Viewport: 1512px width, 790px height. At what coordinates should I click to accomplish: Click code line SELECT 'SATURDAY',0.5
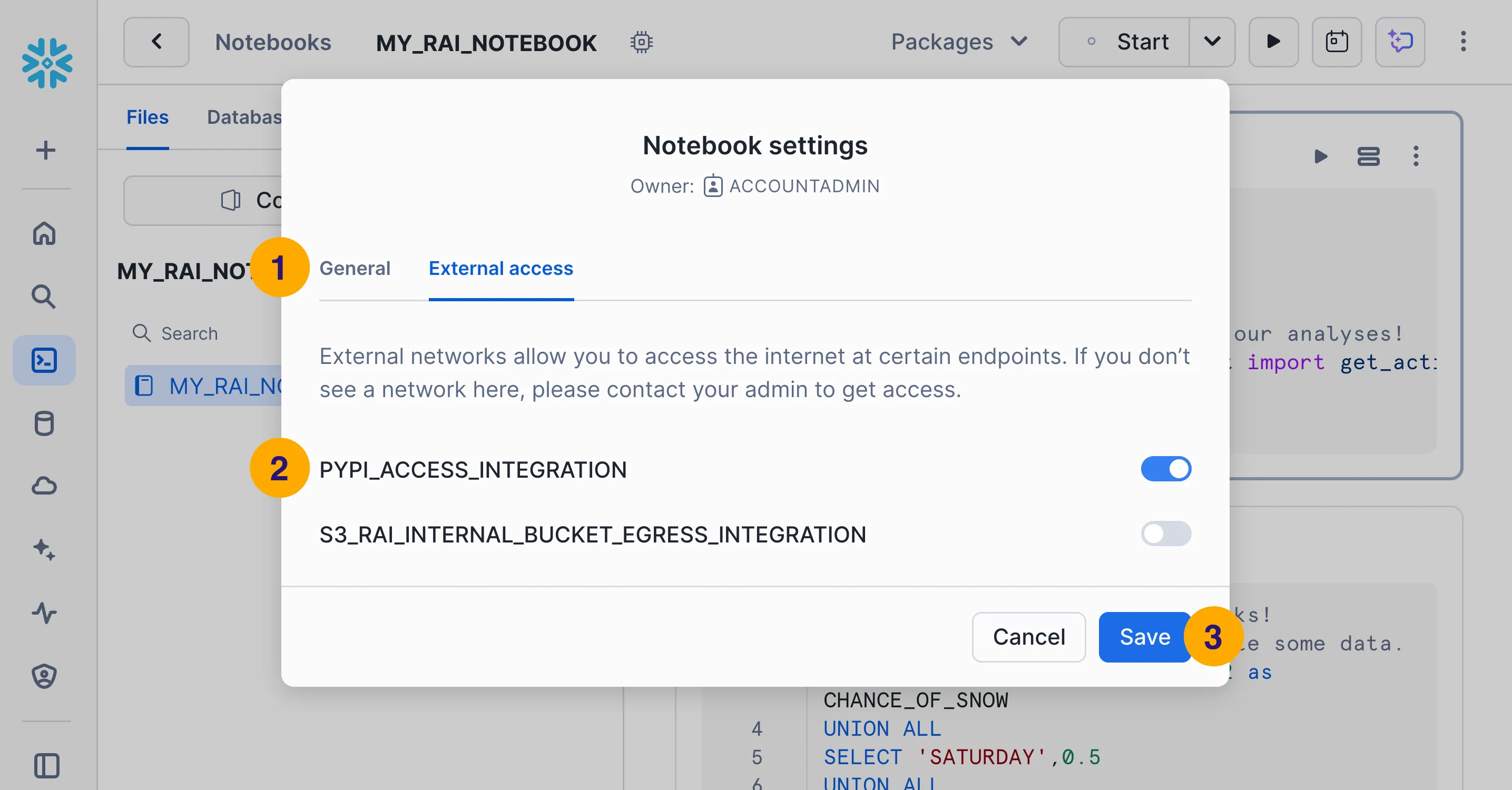[x=961, y=758]
